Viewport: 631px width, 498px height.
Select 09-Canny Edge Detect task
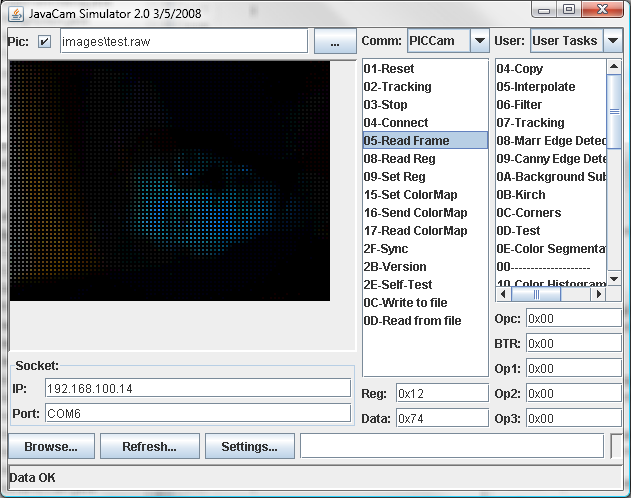click(x=551, y=158)
